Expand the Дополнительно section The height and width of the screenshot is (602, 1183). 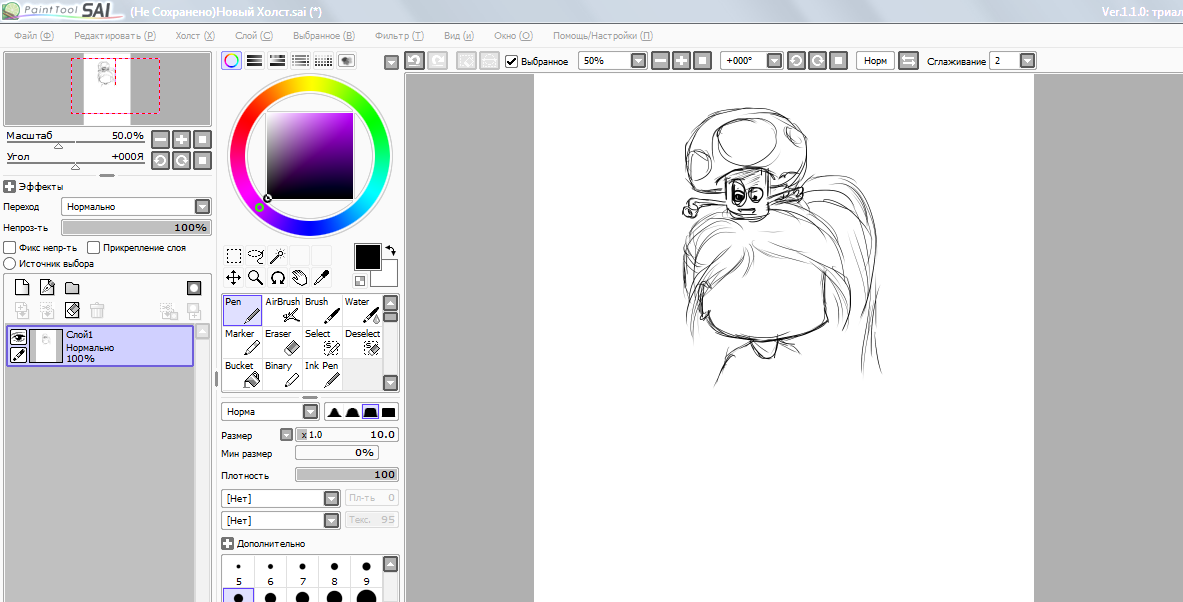227,543
